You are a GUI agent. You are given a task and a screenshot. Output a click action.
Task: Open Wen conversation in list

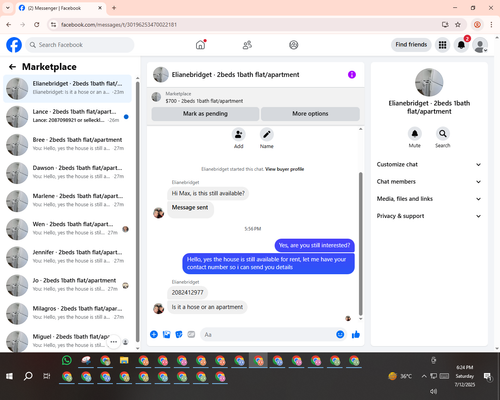pyautogui.click(x=67, y=229)
